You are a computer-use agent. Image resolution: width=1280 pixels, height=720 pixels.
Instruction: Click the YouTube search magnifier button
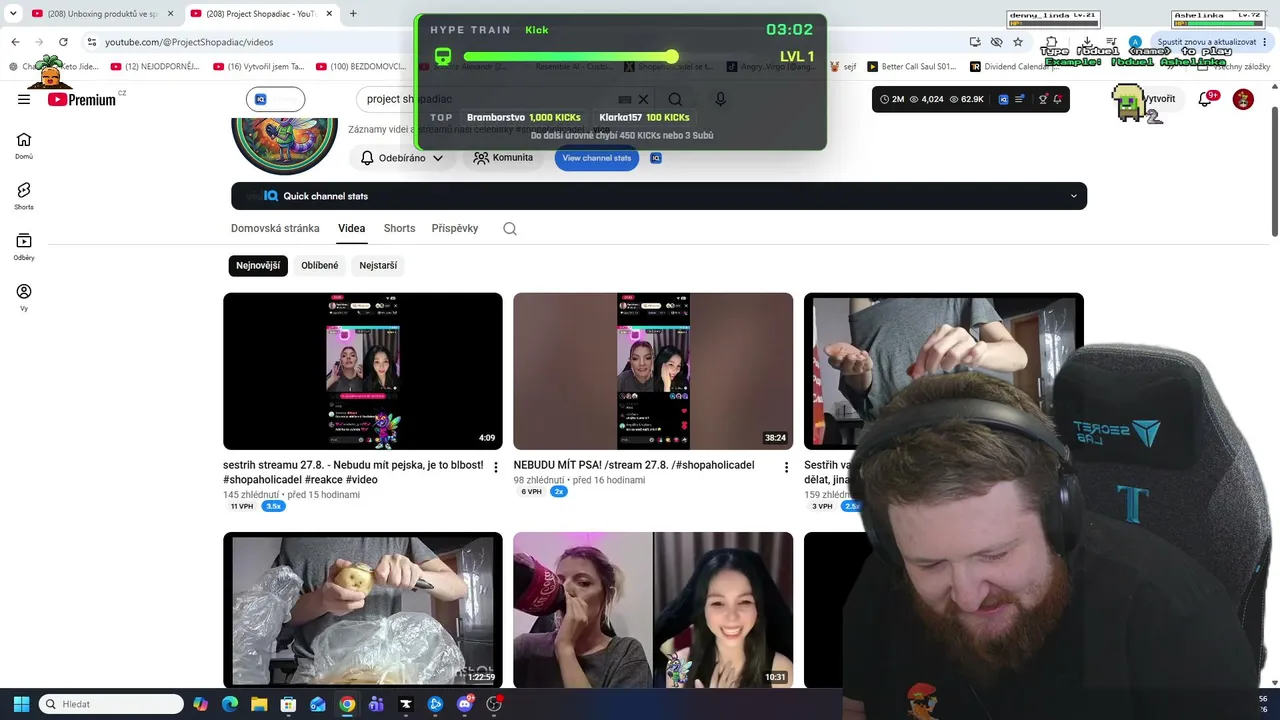tap(675, 99)
